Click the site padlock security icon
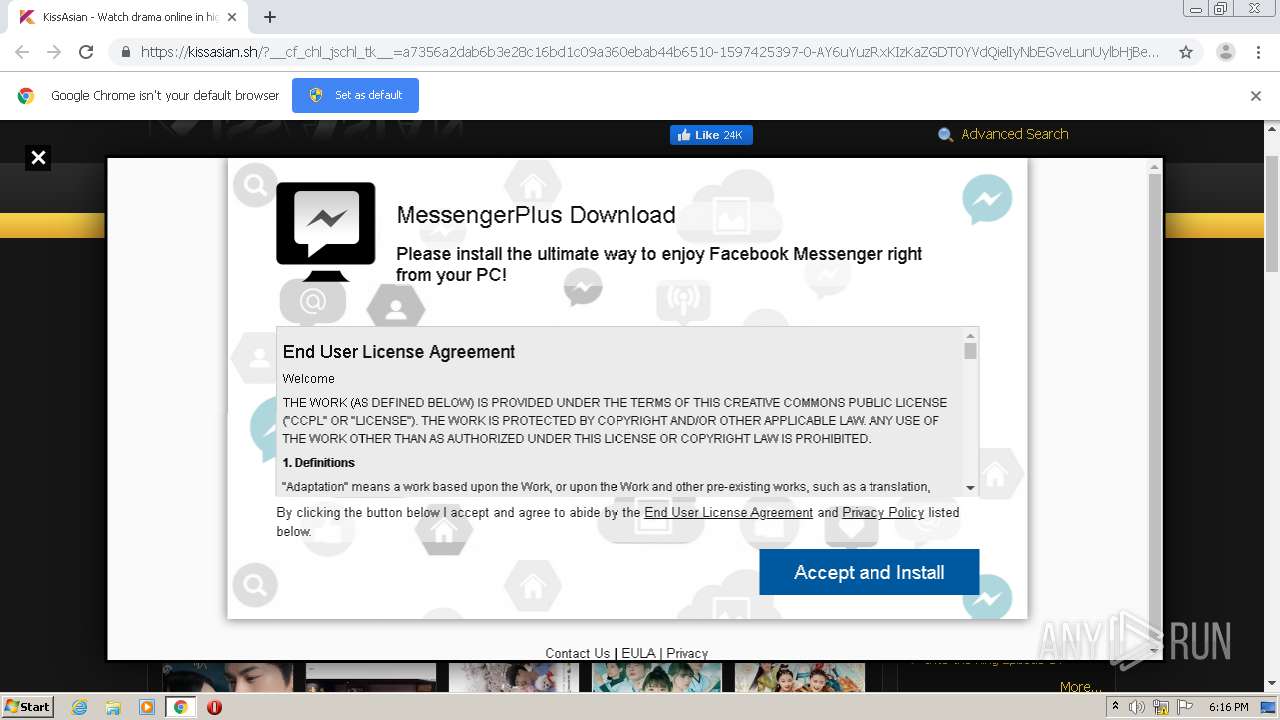1280x720 pixels. (x=125, y=52)
